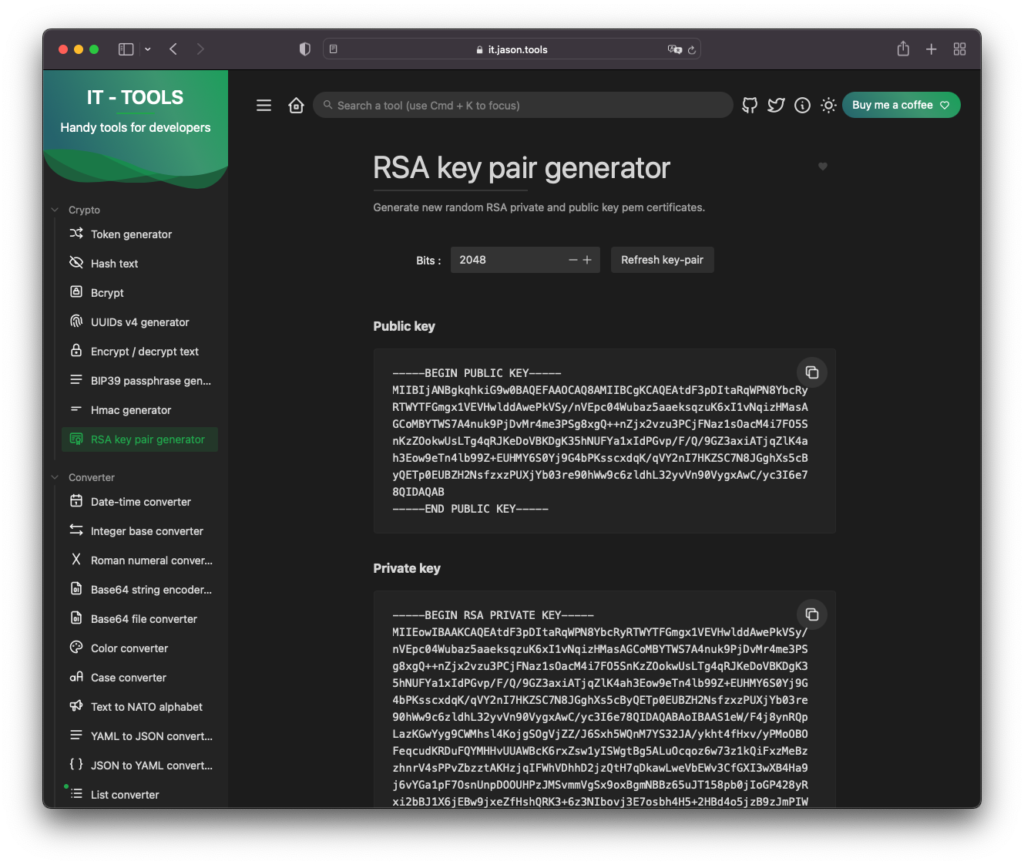Screen dimensions: 1024x865
Task: Collapse the Crypto category
Action: (55, 210)
